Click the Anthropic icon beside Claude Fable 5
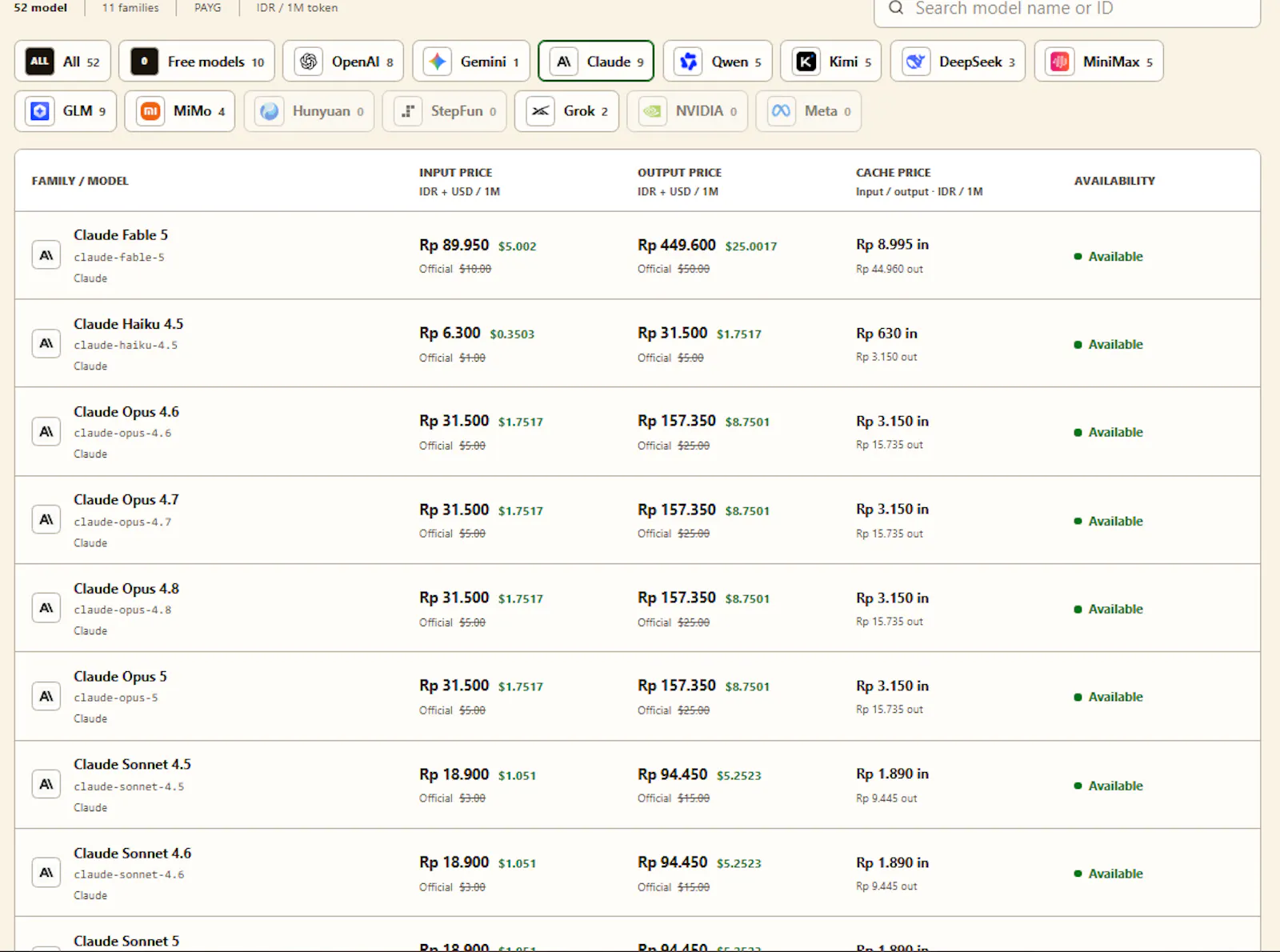1280x952 pixels. [46, 255]
